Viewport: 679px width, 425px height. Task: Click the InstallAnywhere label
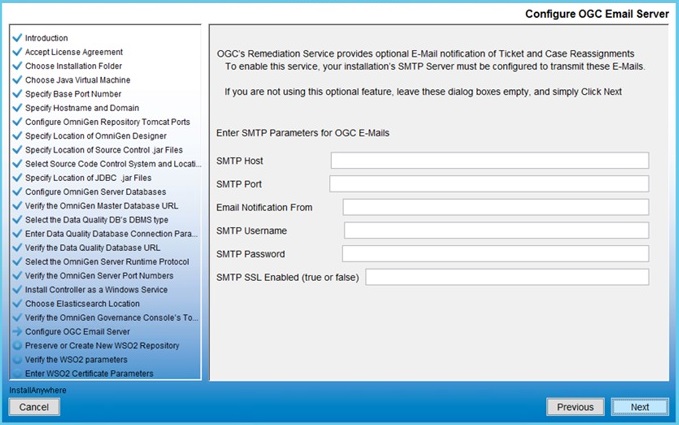[x=38, y=390]
